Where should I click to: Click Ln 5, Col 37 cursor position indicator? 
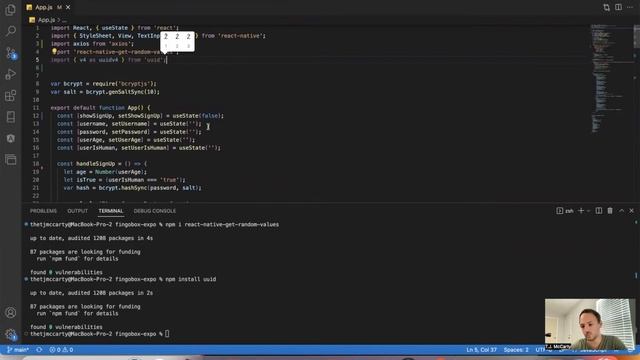coord(481,350)
